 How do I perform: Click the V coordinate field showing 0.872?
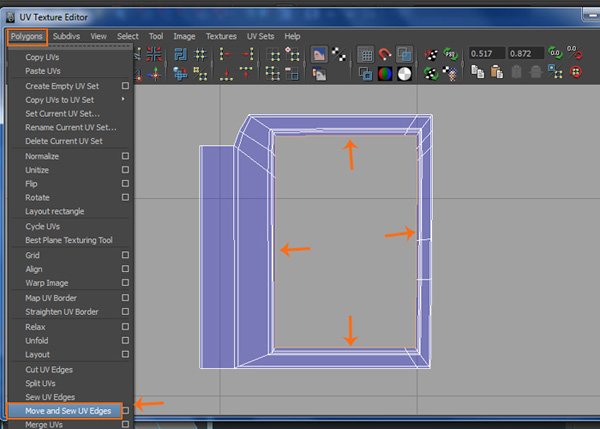tap(526, 53)
